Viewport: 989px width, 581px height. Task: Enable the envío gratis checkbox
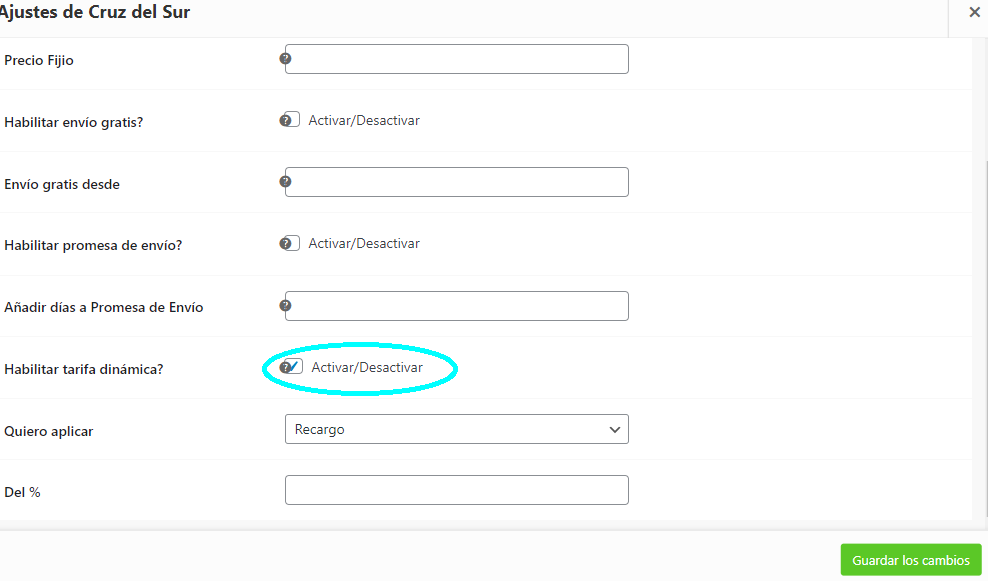pos(292,120)
